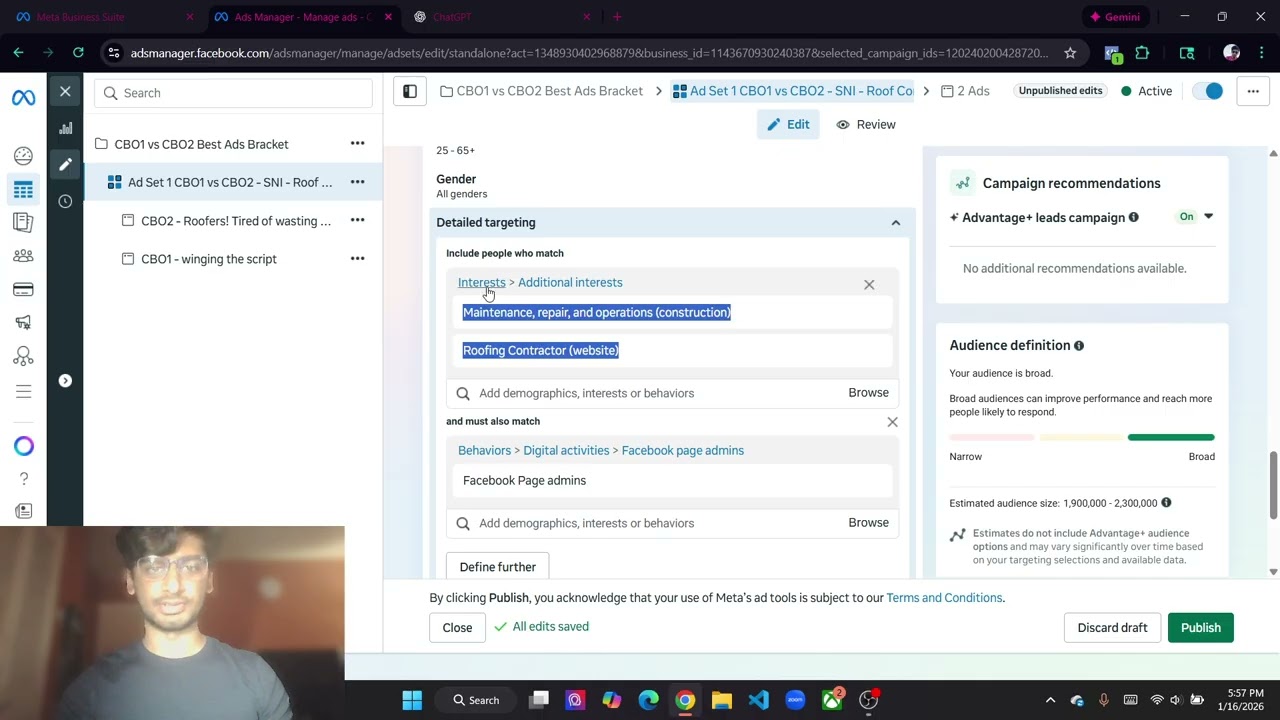Screen dimensions: 1280x720
Task: Click the Define further button
Action: point(498,567)
